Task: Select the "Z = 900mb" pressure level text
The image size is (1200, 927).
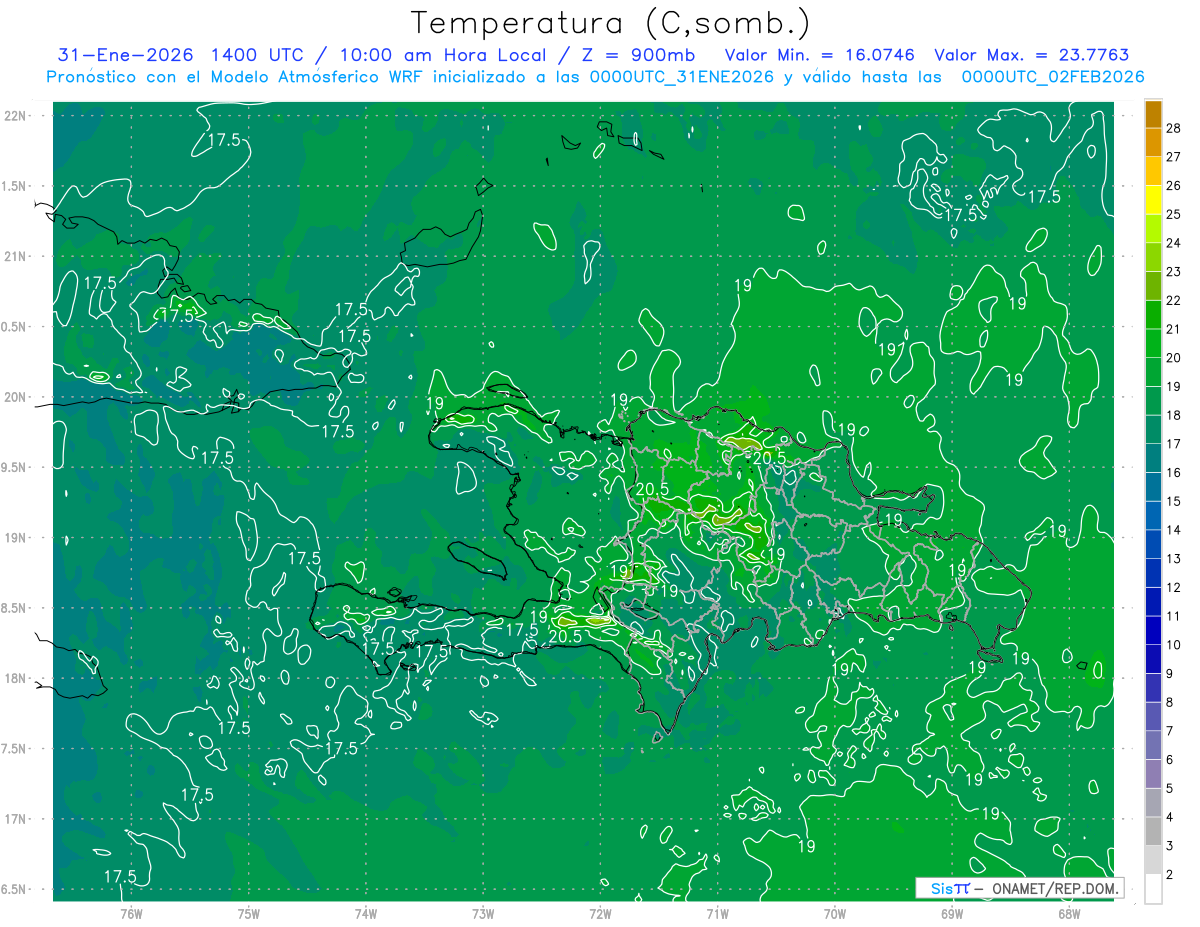Action: (636, 55)
